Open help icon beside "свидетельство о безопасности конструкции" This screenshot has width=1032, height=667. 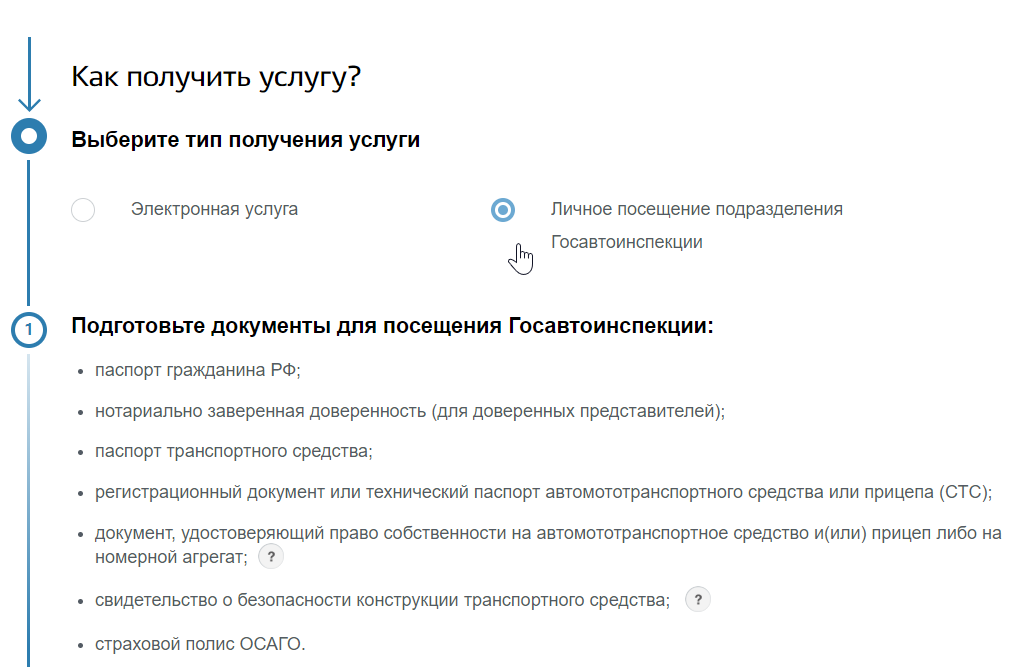tap(697, 600)
